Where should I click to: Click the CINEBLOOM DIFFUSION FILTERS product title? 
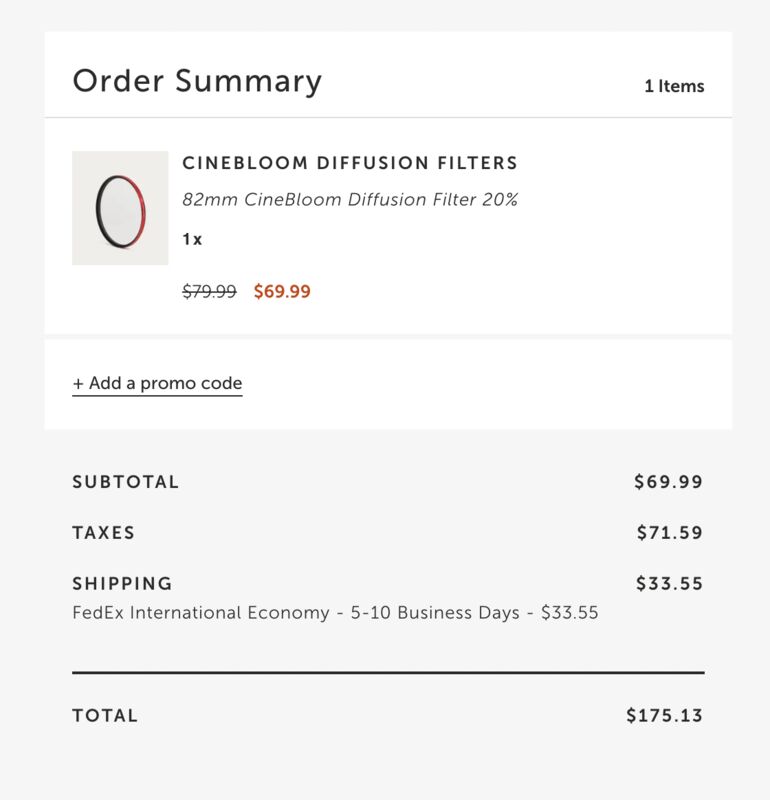click(350, 163)
